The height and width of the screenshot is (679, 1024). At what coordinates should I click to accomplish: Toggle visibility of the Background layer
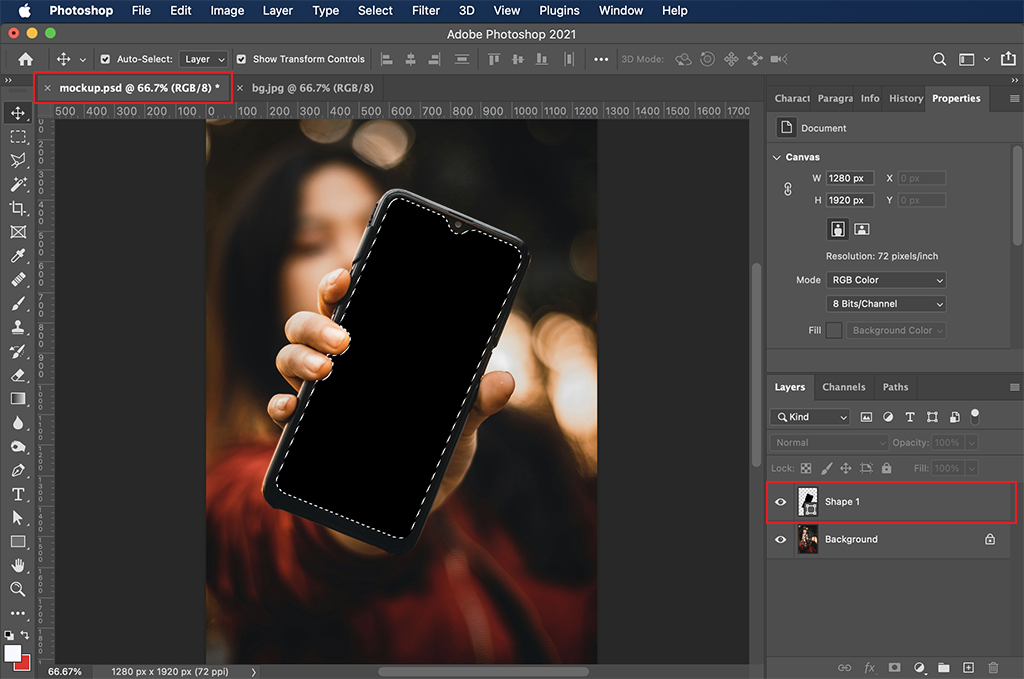tap(781, 539)
